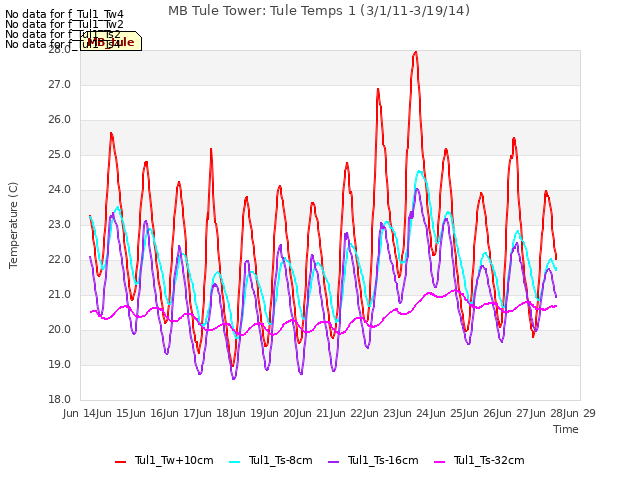Click the Time axis label
Viewport: 640px width, 480px height.
566,429
